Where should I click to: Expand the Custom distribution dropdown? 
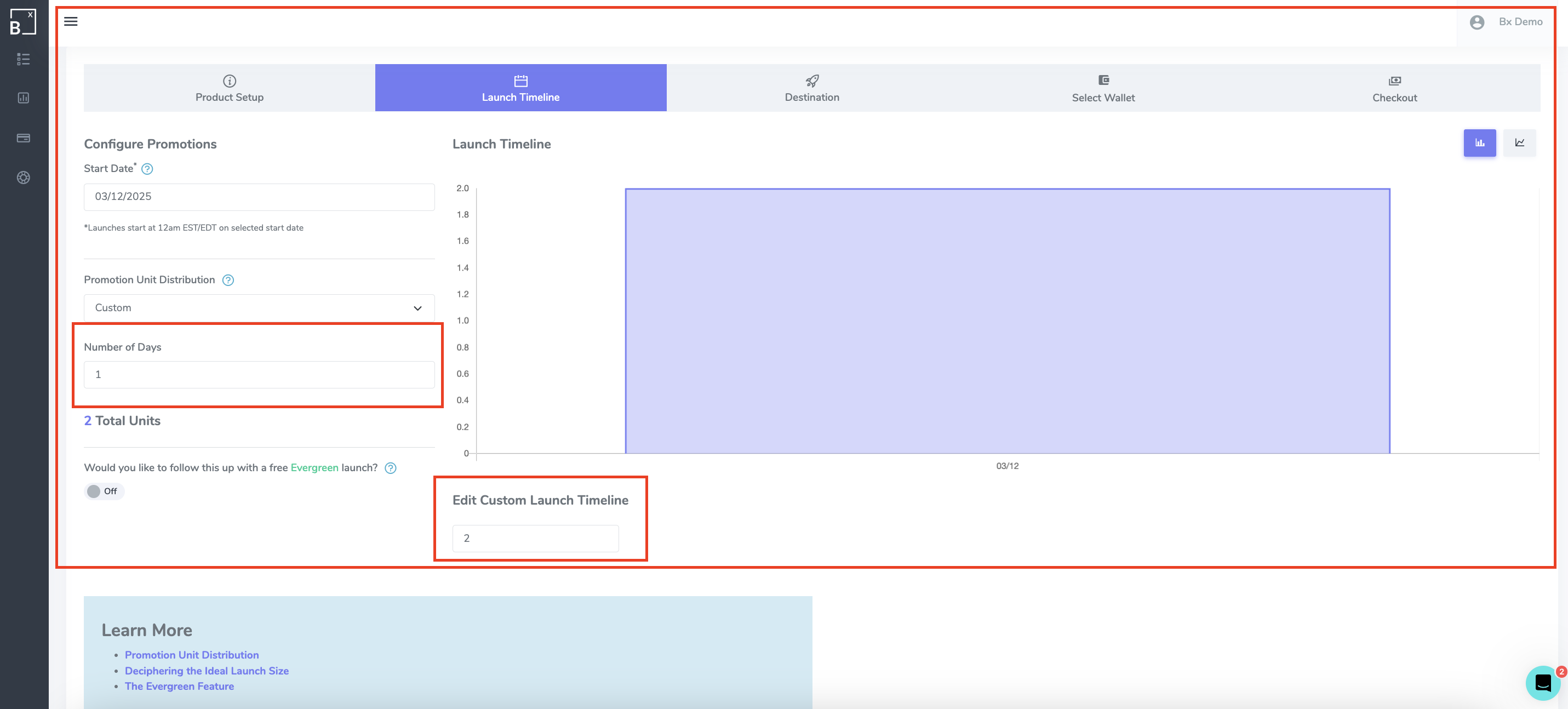pyautogui.click(x=259, y=308)
